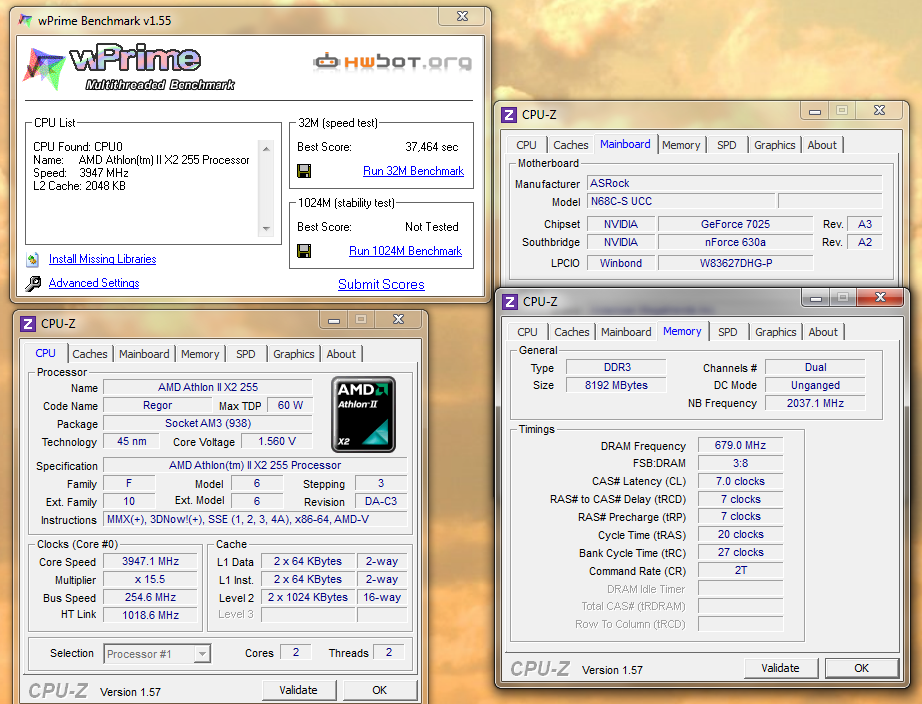Screen dimensions: 922x704
Task: Click the N68C-S UCC model field
Action: click(680, 201)
